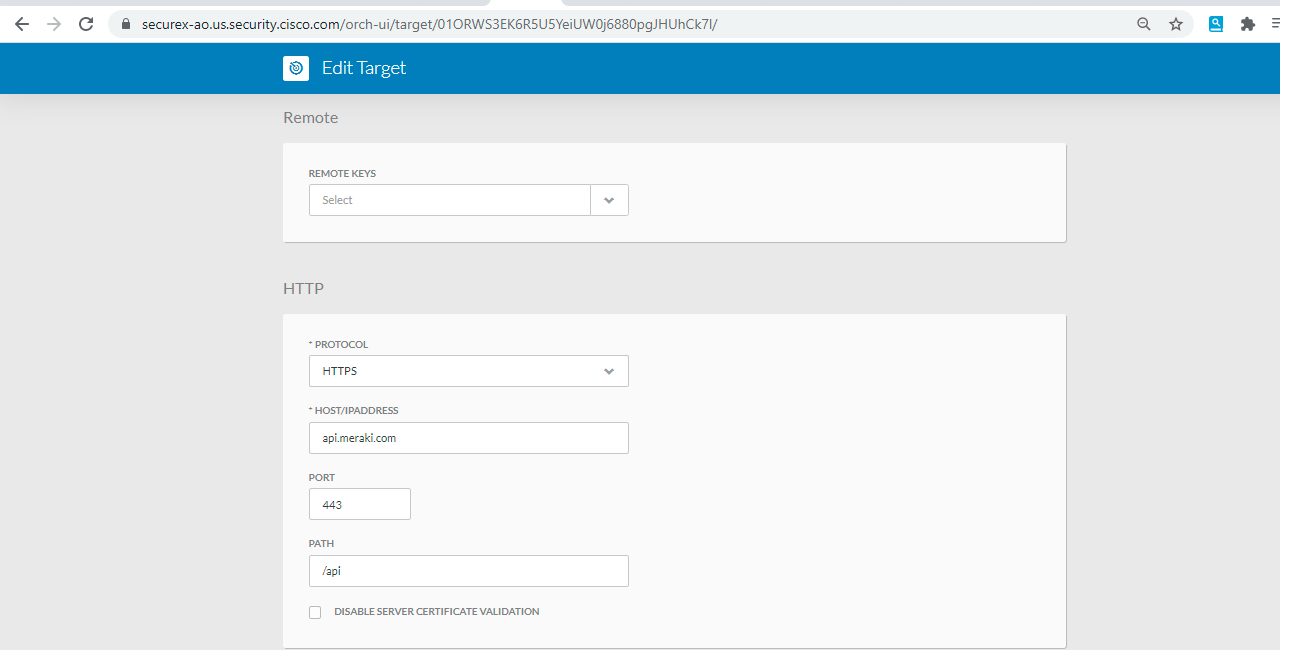Image resolution: width=1292 pixels, height=656 pixels.
Task: Click the PORT field label
Action: click(x=322, y=478)
